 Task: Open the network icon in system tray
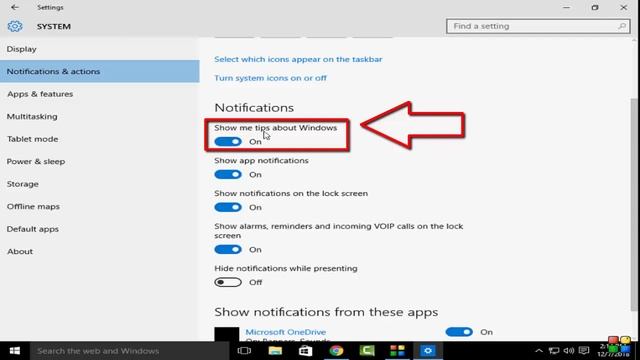[x=554, y=351]
